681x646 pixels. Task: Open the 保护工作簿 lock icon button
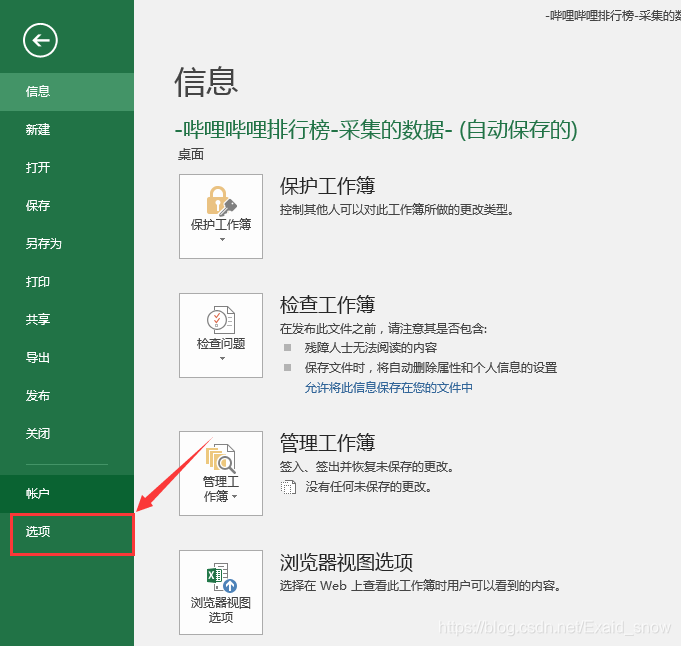pos(221,216)
